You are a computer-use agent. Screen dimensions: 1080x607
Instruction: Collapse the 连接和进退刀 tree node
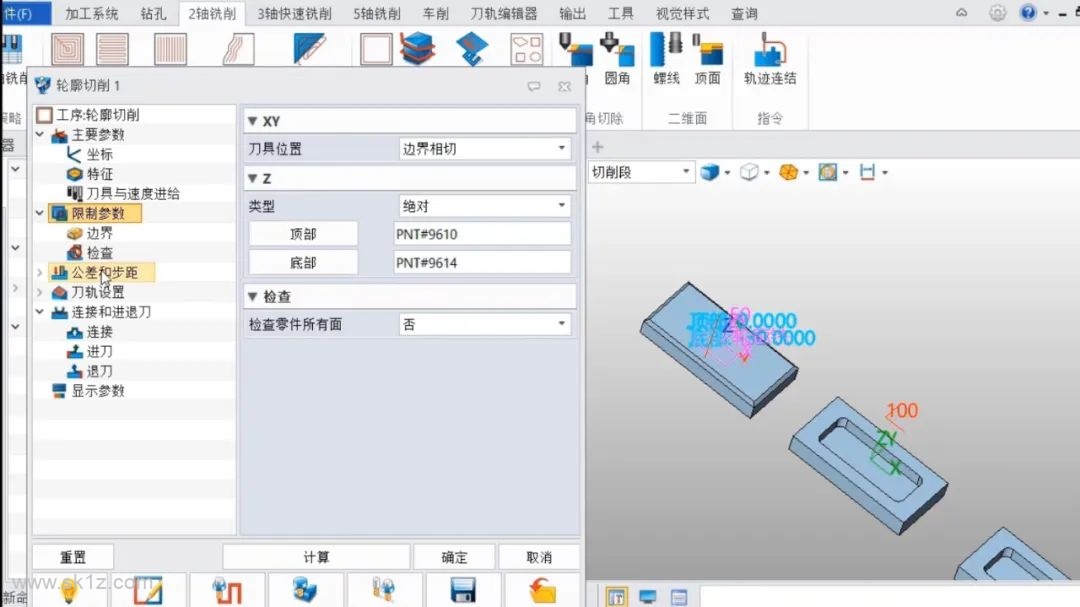(40, 312)
